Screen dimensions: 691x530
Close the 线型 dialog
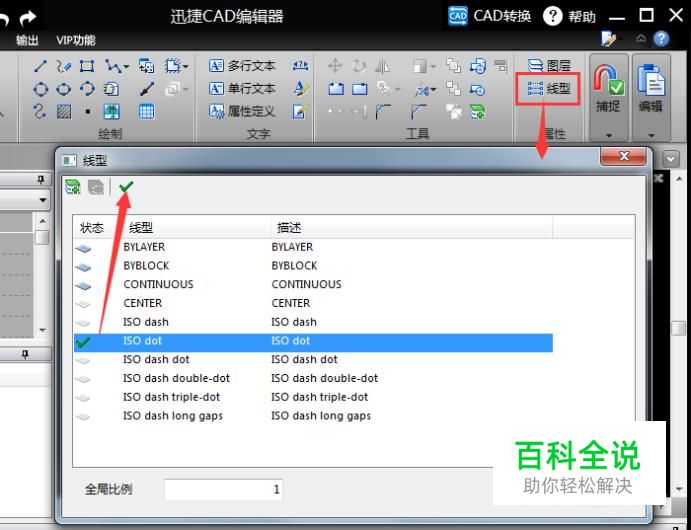[624, 156]
